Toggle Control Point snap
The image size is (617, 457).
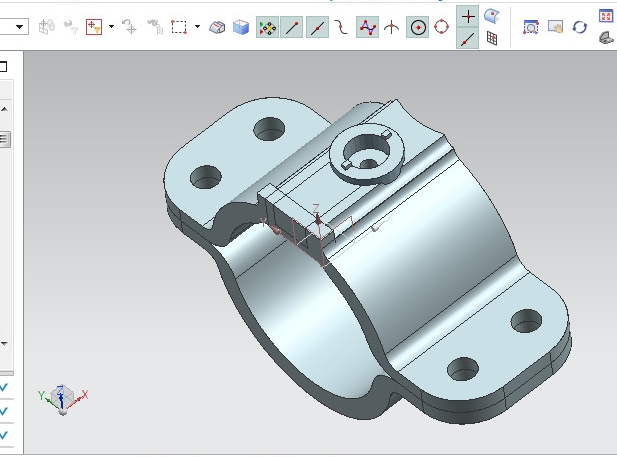[341, 28]
